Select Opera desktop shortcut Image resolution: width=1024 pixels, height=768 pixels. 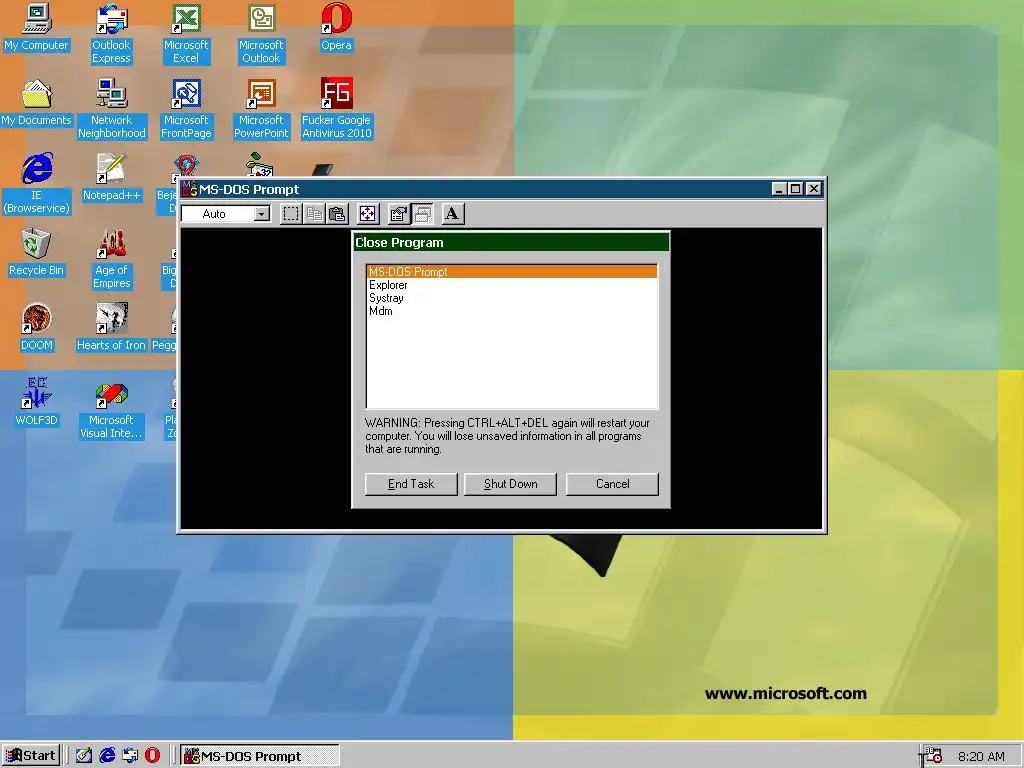pyautogui.click(x=336, y=27)
